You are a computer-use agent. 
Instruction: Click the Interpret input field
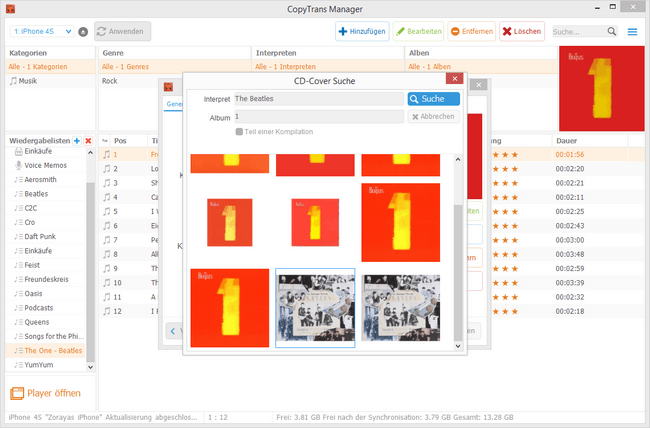319,99
